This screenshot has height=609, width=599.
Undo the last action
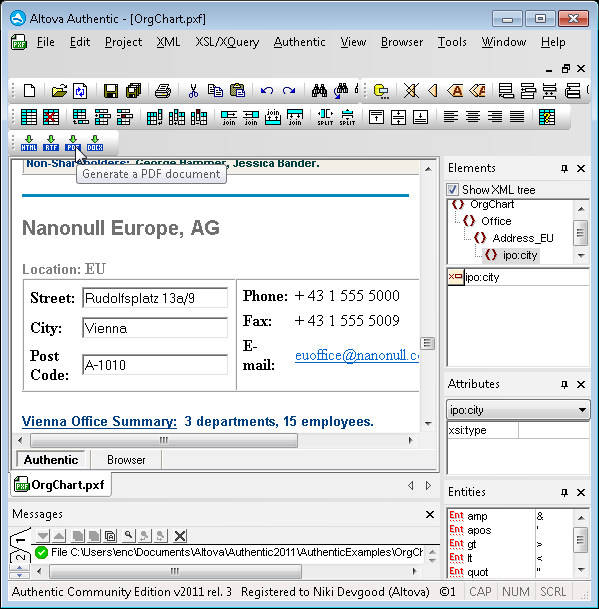(267, 91)
